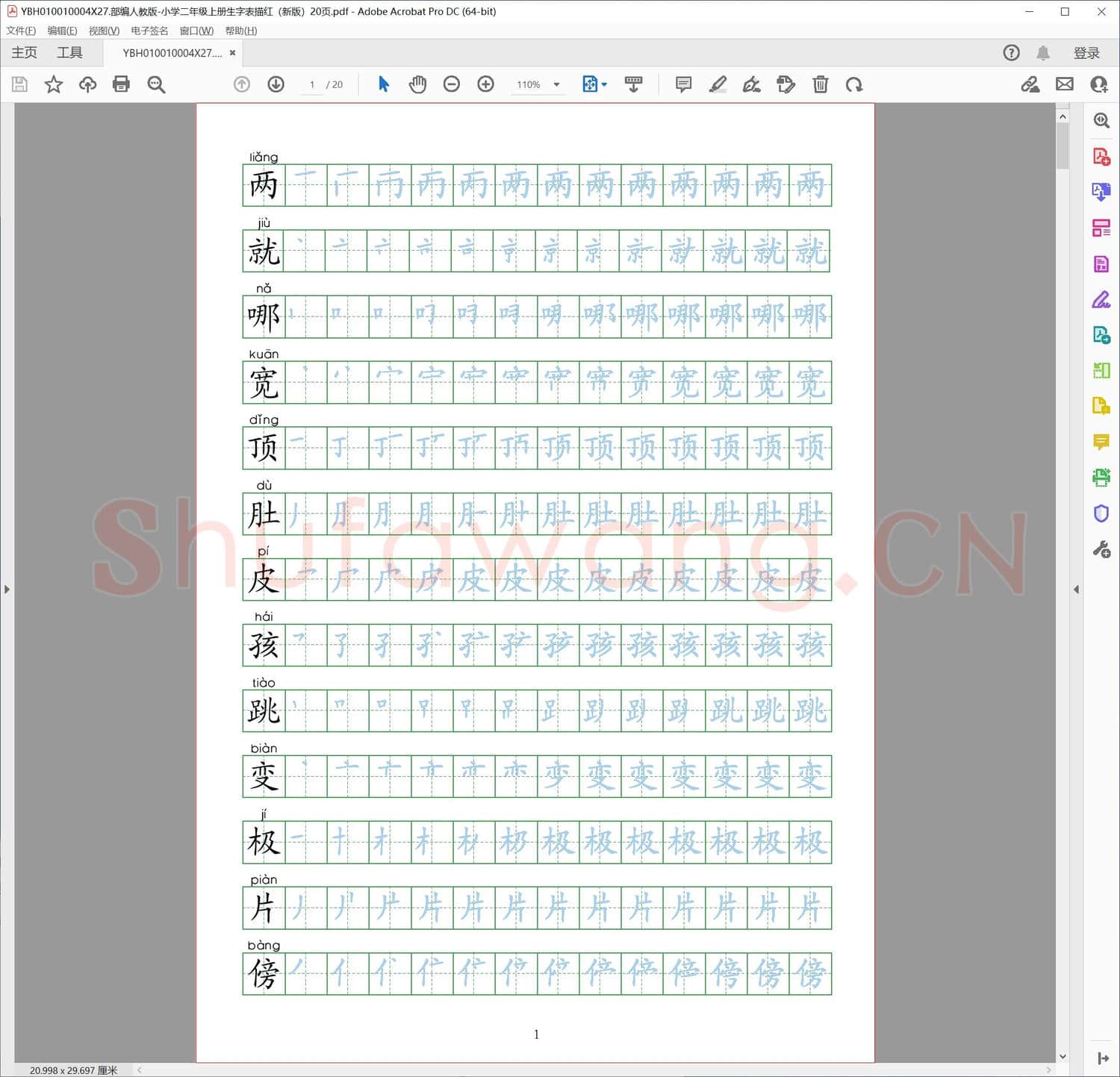Open the 文件(F) menu
This screenshot has width=1120, height=1077.
pyautogui.click(x=21, y=31)
